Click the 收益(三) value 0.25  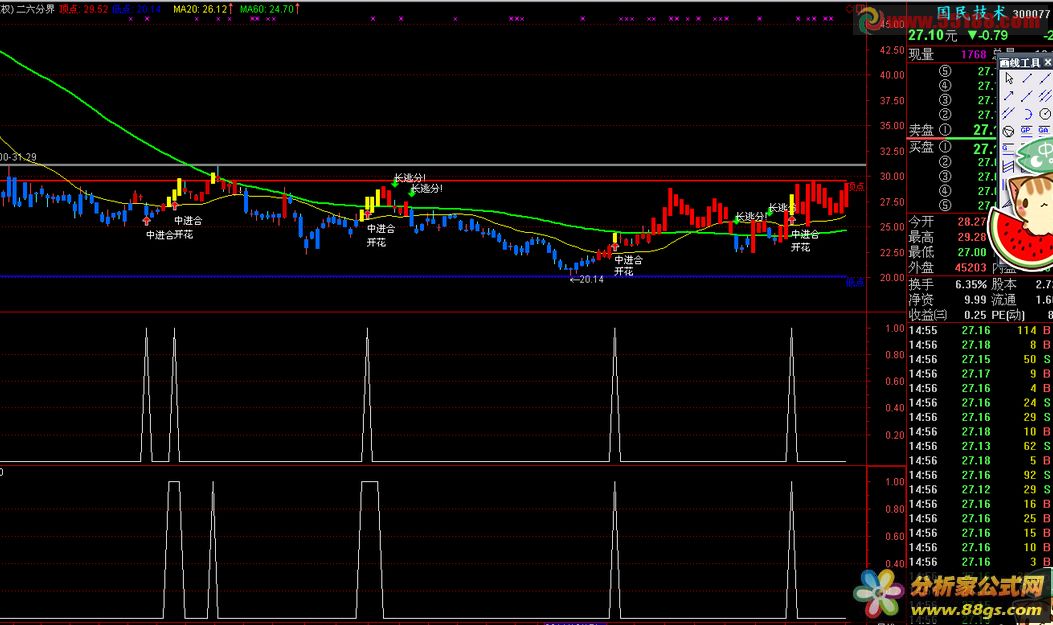coord(975,315)
